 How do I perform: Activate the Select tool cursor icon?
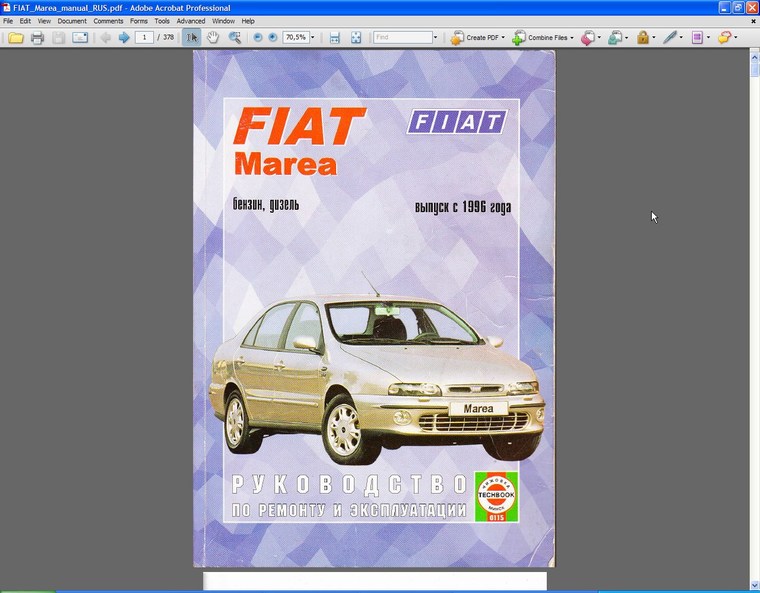[x=192, y=38]
